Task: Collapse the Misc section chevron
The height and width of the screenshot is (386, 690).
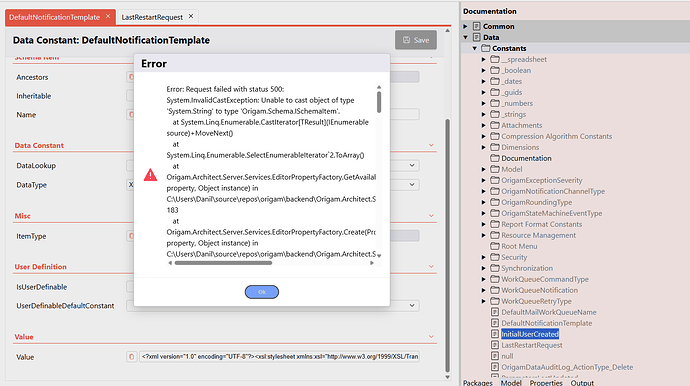Action: pos(431,216)
